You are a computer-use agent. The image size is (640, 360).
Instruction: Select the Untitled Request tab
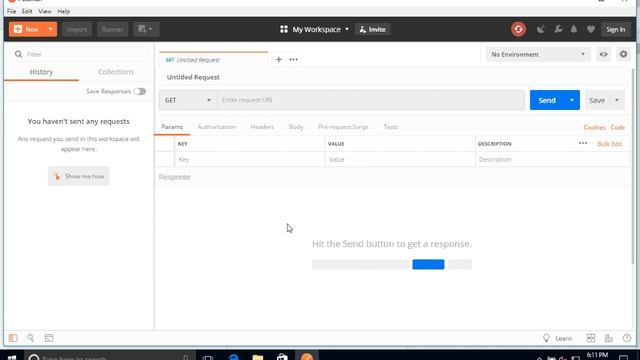tap(213, 60)
